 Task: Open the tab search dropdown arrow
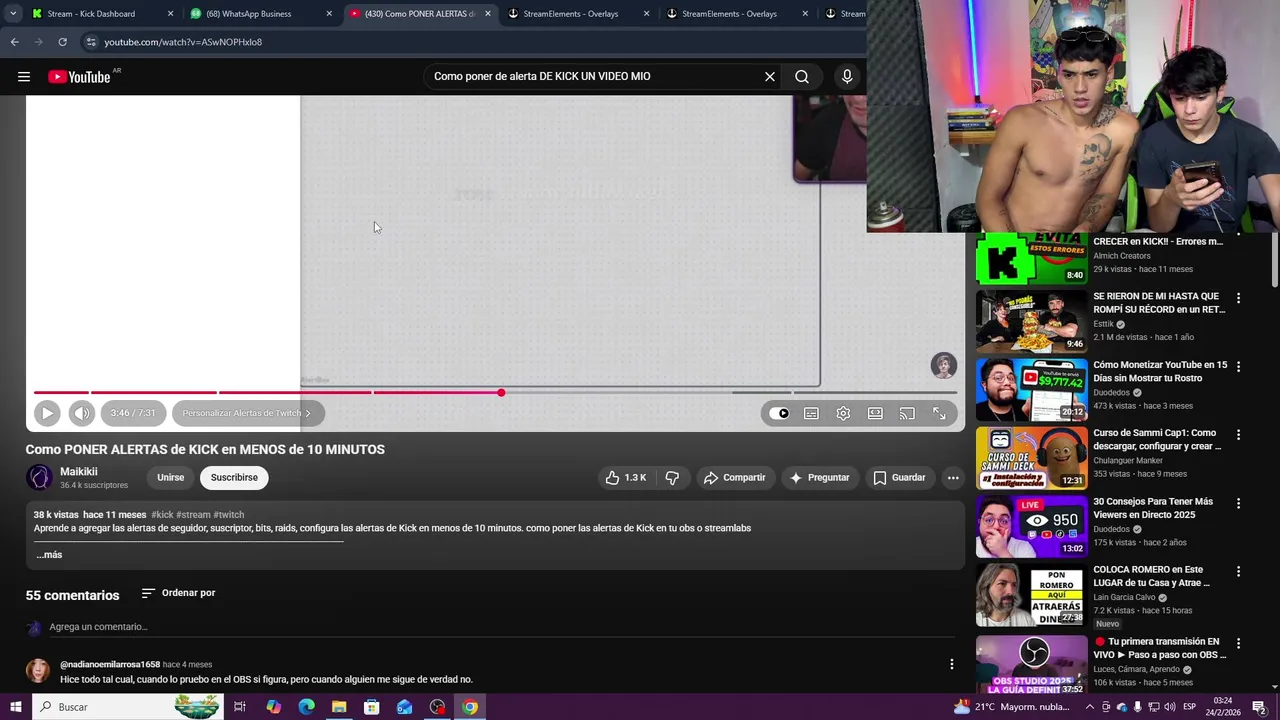13,14
